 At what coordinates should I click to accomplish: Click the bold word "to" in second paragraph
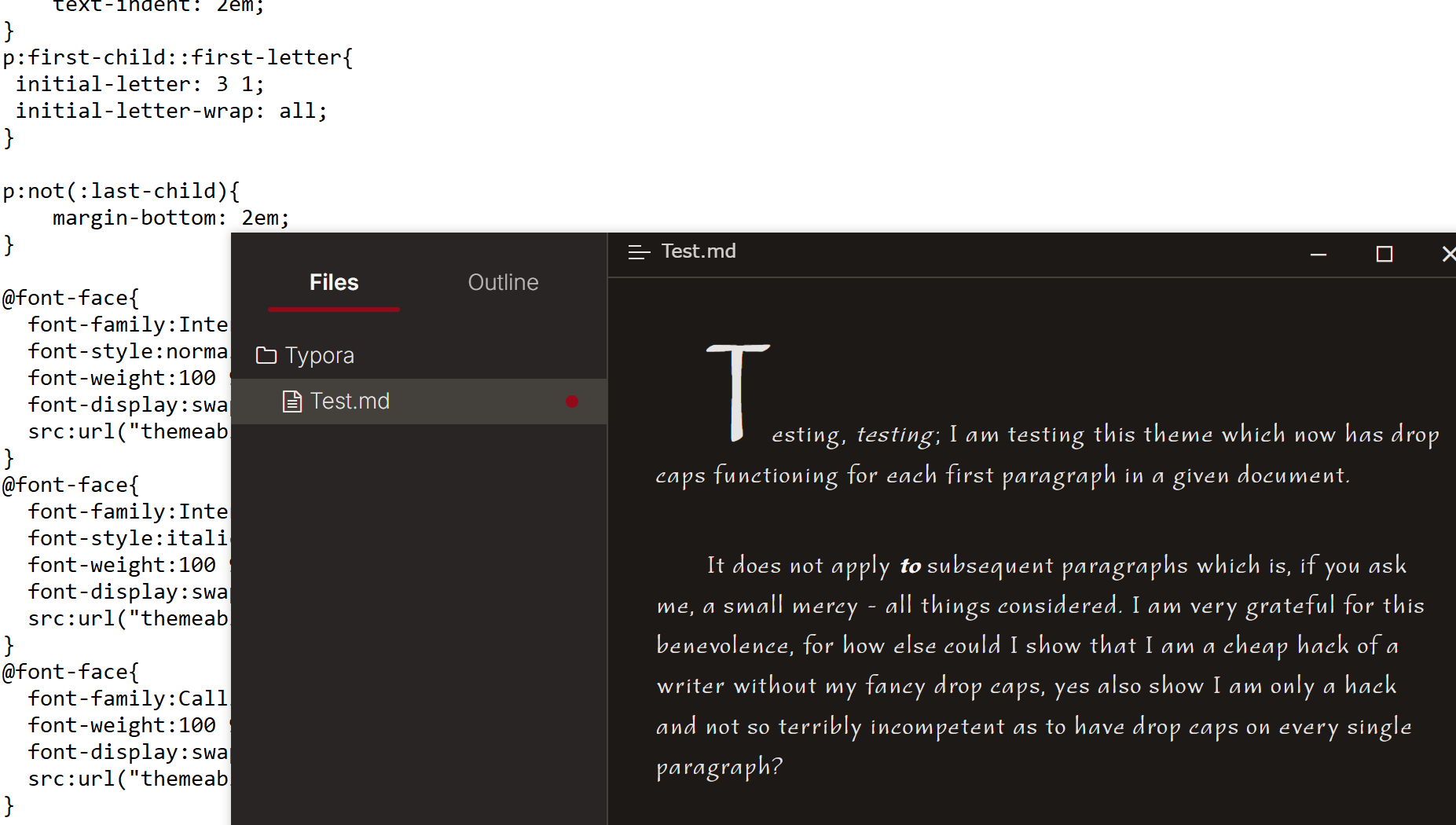click(x=910, y=566)
